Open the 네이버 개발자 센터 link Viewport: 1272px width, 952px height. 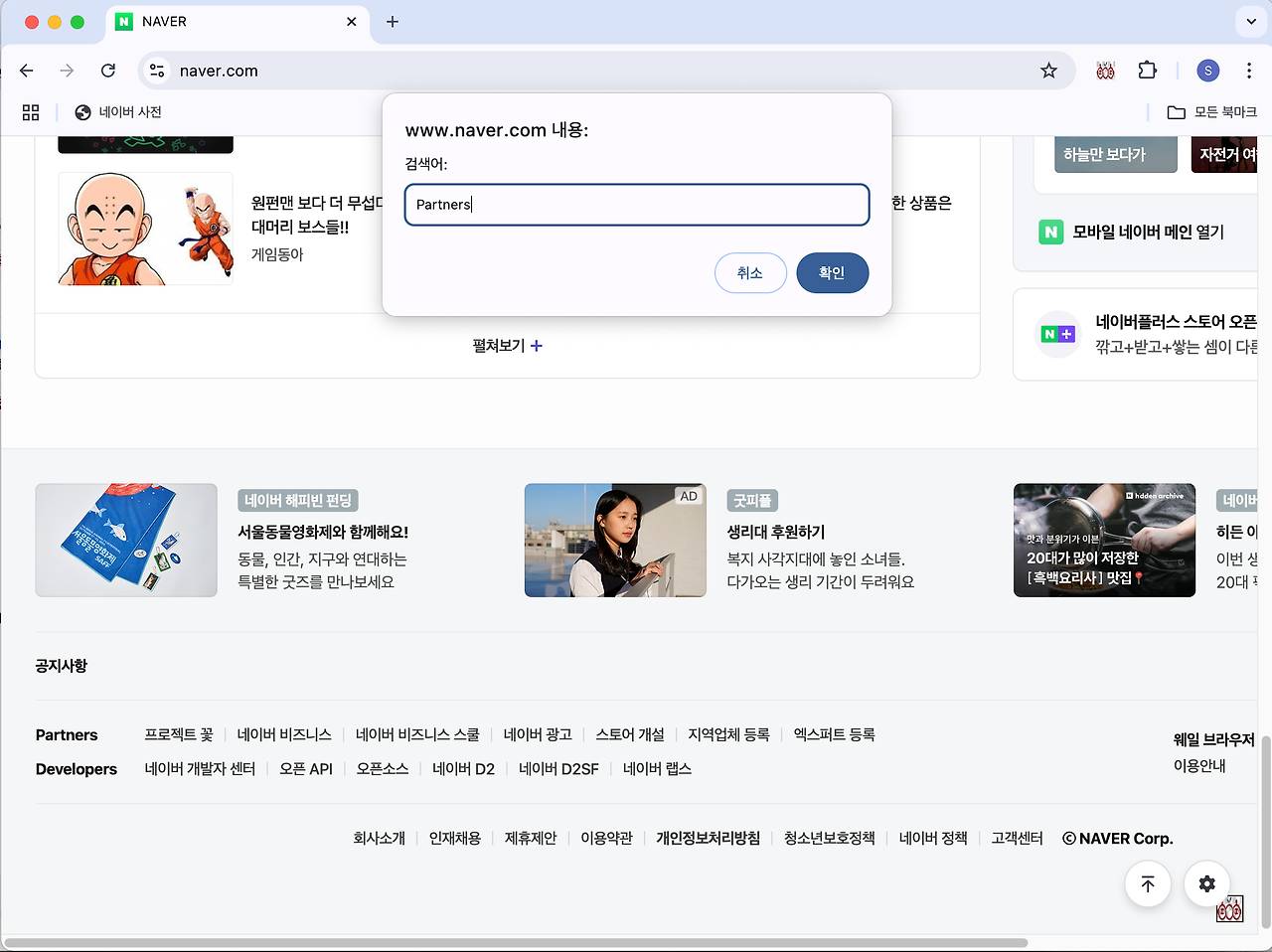[x=200, y=769]
